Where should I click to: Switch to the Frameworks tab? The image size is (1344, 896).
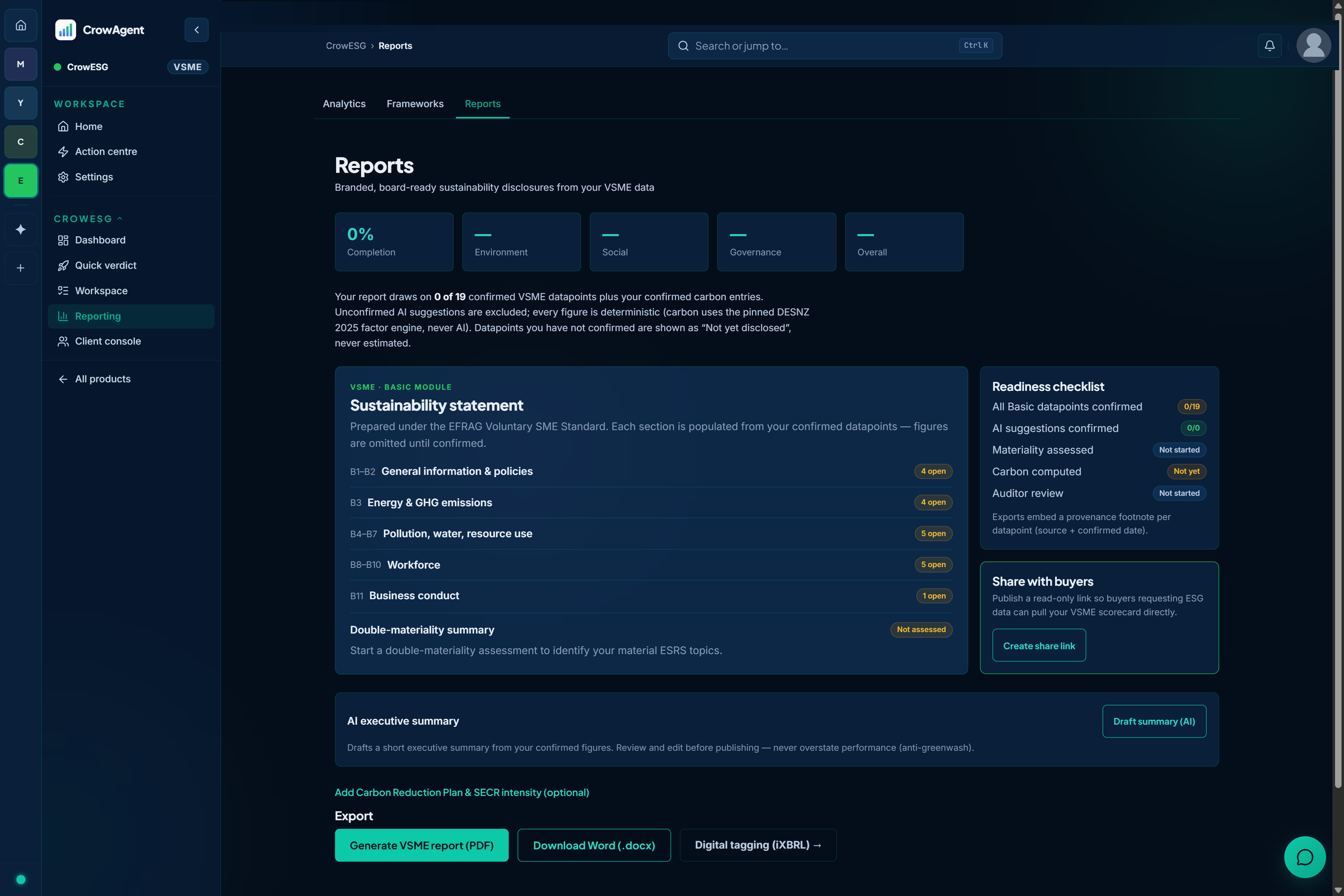pos(415,104)
